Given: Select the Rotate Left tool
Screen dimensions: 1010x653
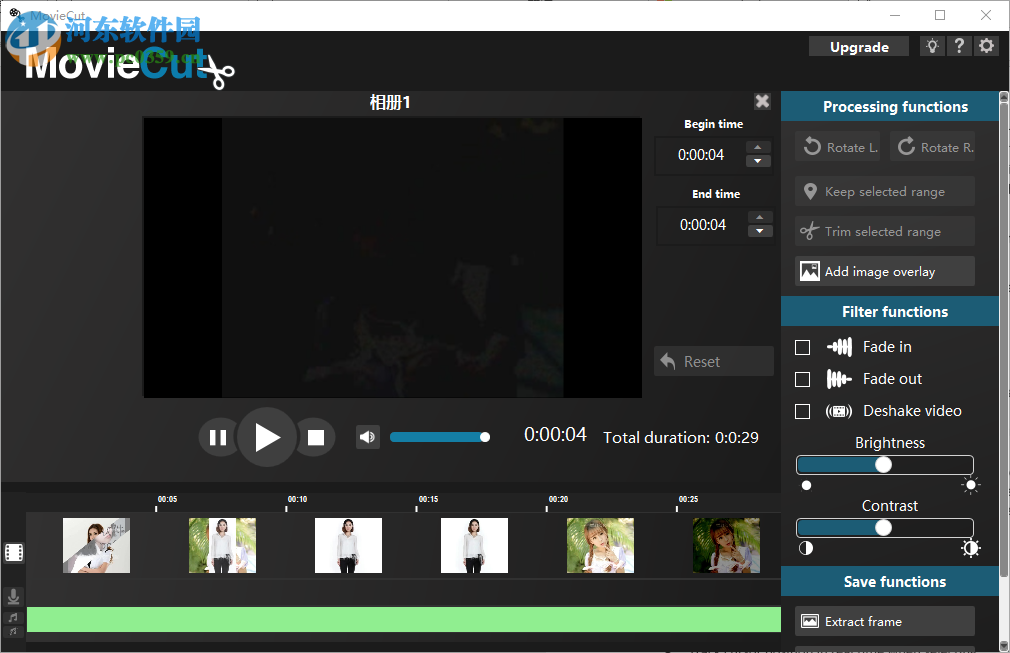Looking at the screenshot, I should [837, 146].
